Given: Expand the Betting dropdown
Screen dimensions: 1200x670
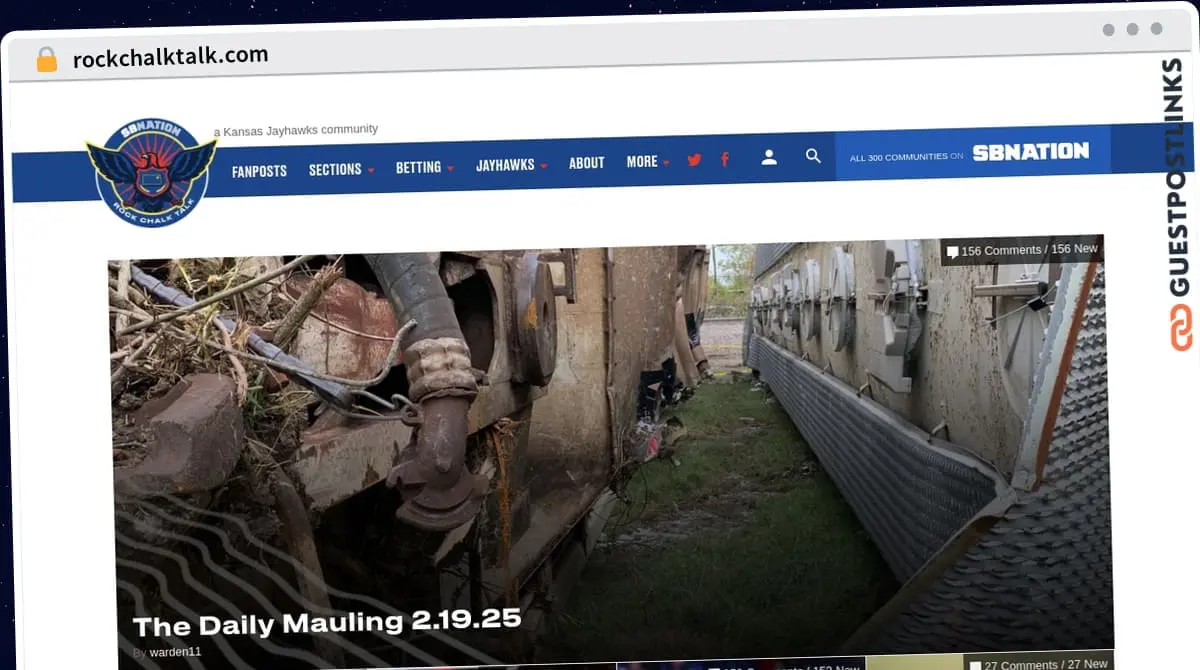Looking at the screenshot, I should click(x=424, y=167).
